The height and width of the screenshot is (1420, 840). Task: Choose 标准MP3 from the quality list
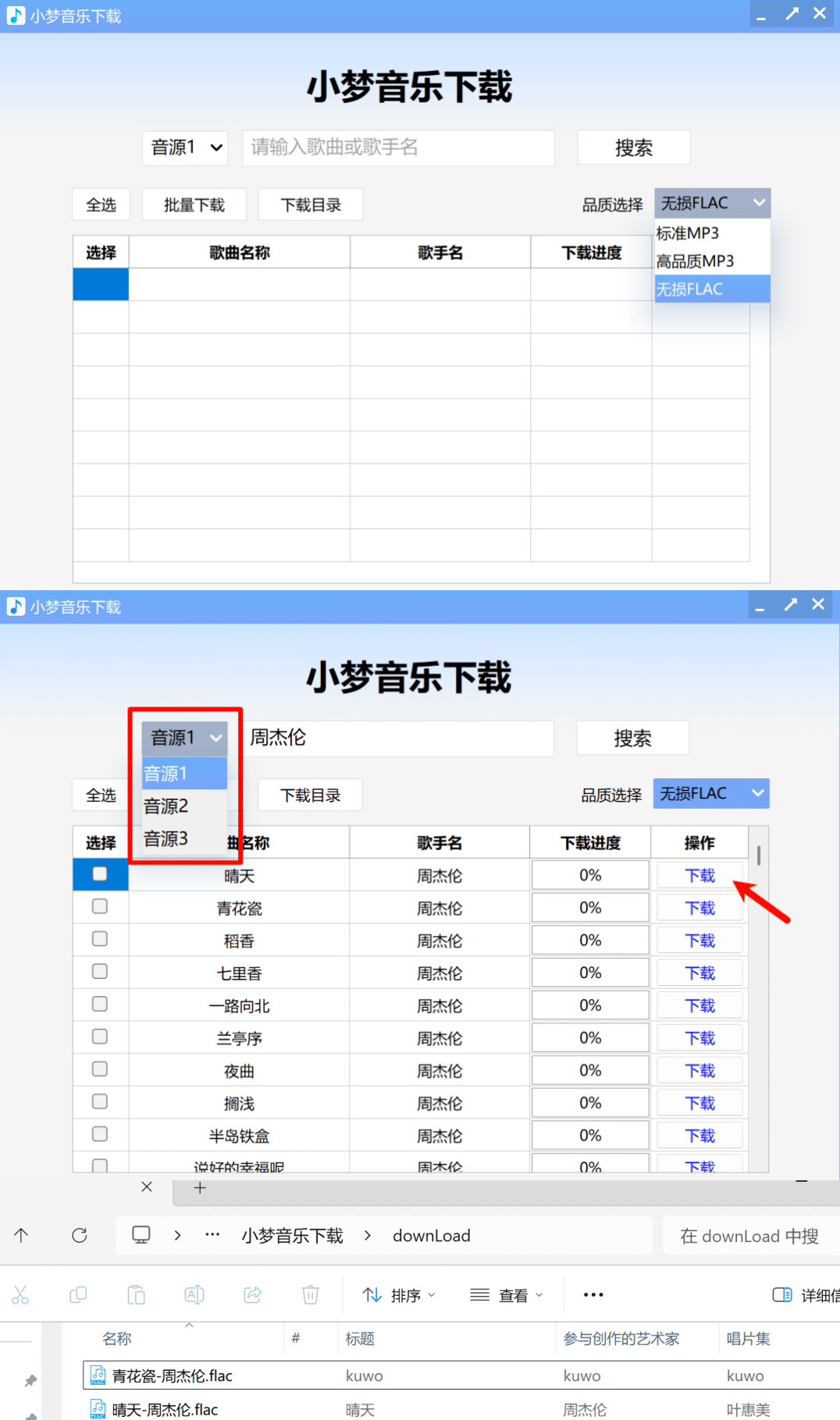712,233
